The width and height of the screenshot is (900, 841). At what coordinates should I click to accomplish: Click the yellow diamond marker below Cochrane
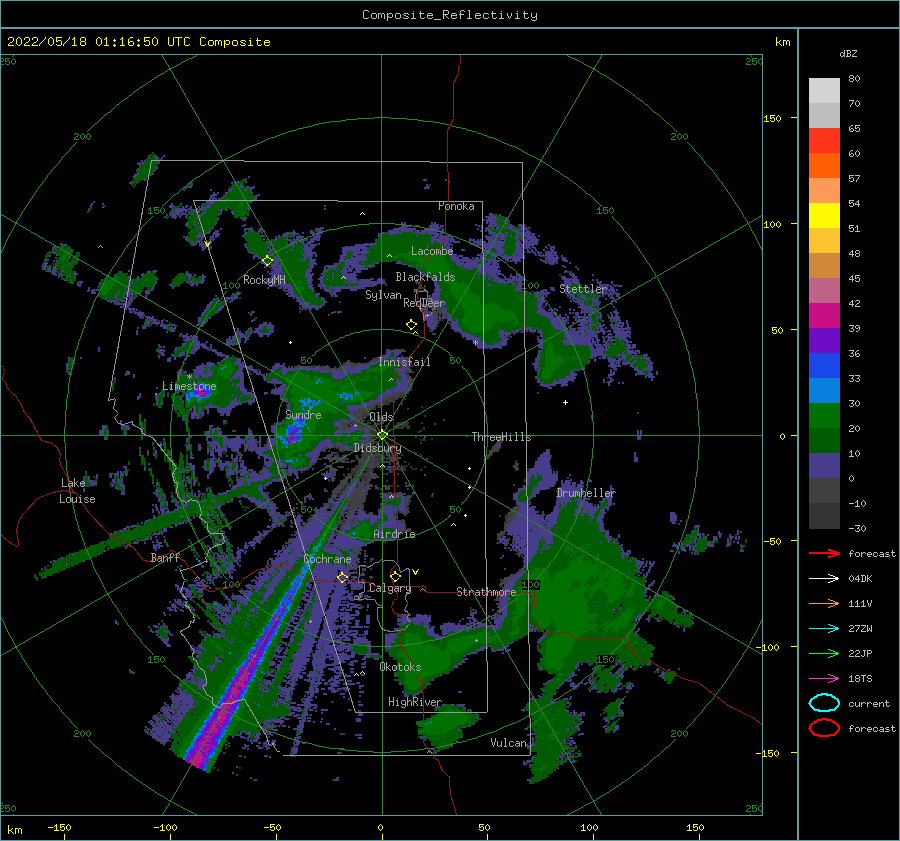click(342, 577)
